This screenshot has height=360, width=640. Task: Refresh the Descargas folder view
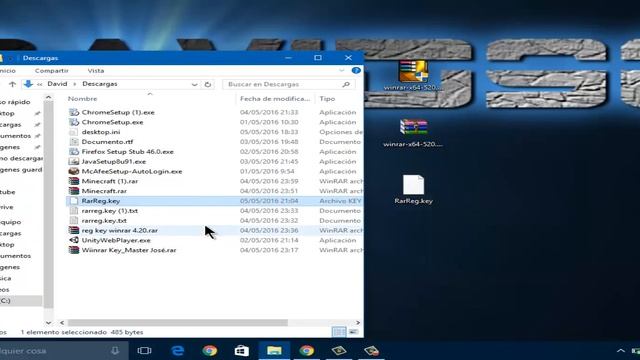pos(208,84)
